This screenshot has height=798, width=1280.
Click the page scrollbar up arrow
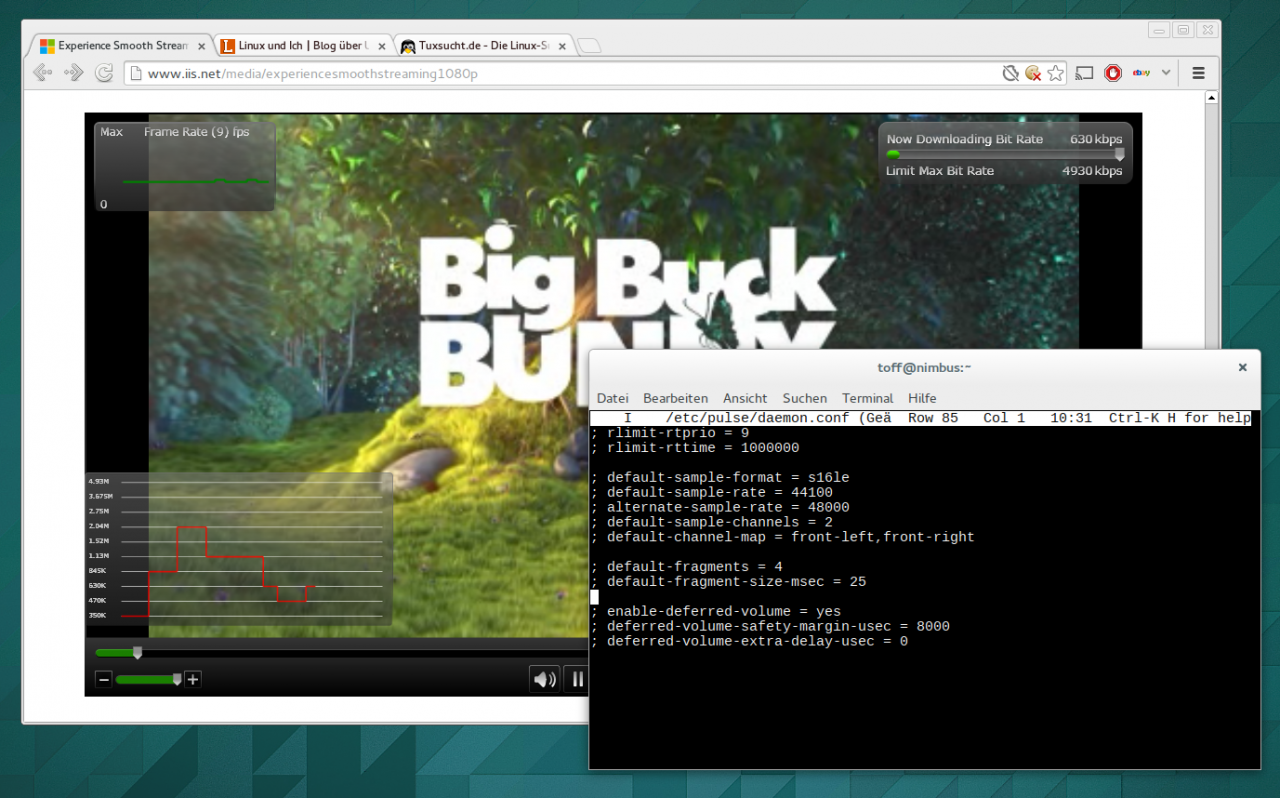tap(1212, 98)
